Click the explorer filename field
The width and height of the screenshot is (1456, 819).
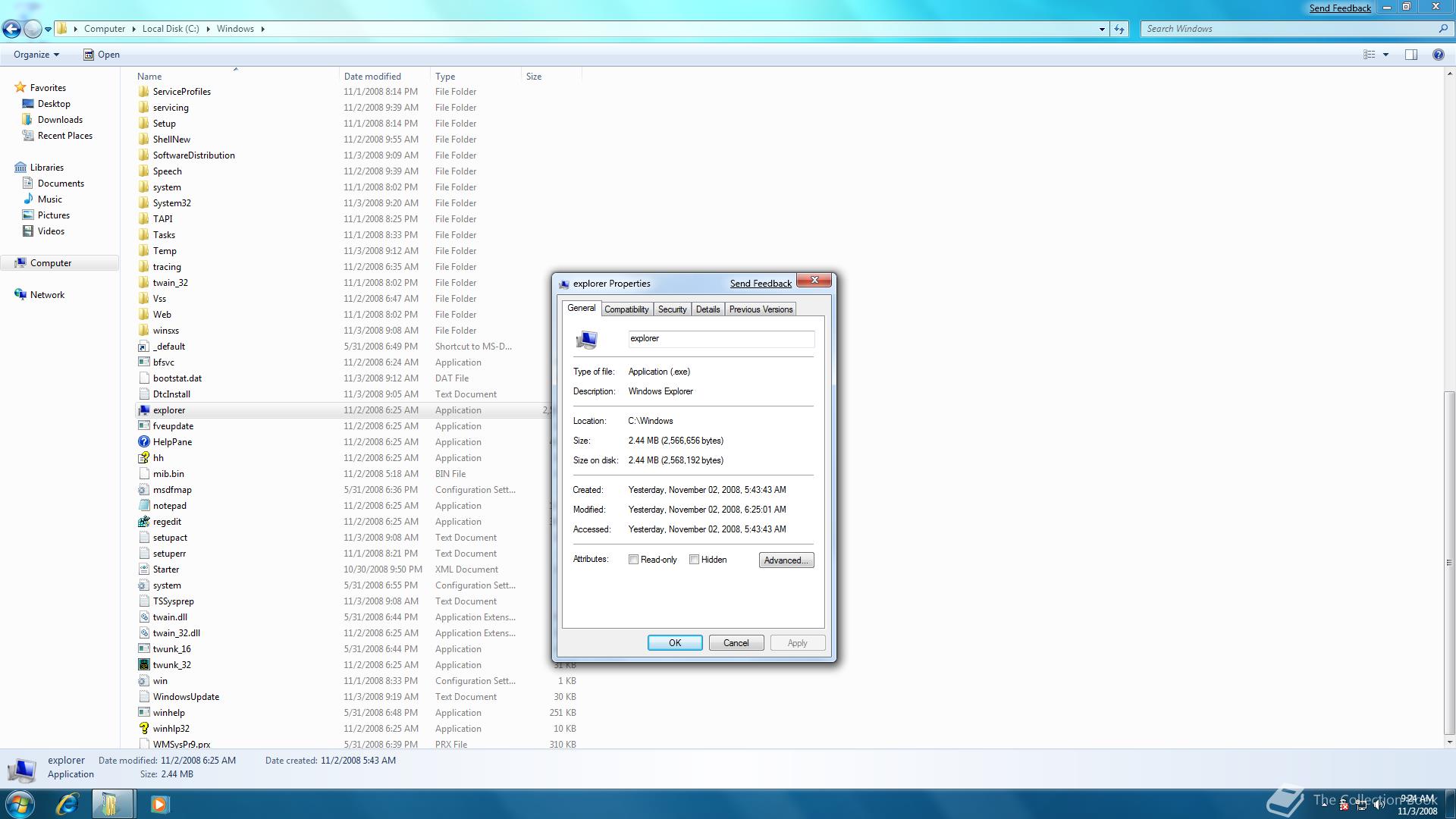(721, 339)
